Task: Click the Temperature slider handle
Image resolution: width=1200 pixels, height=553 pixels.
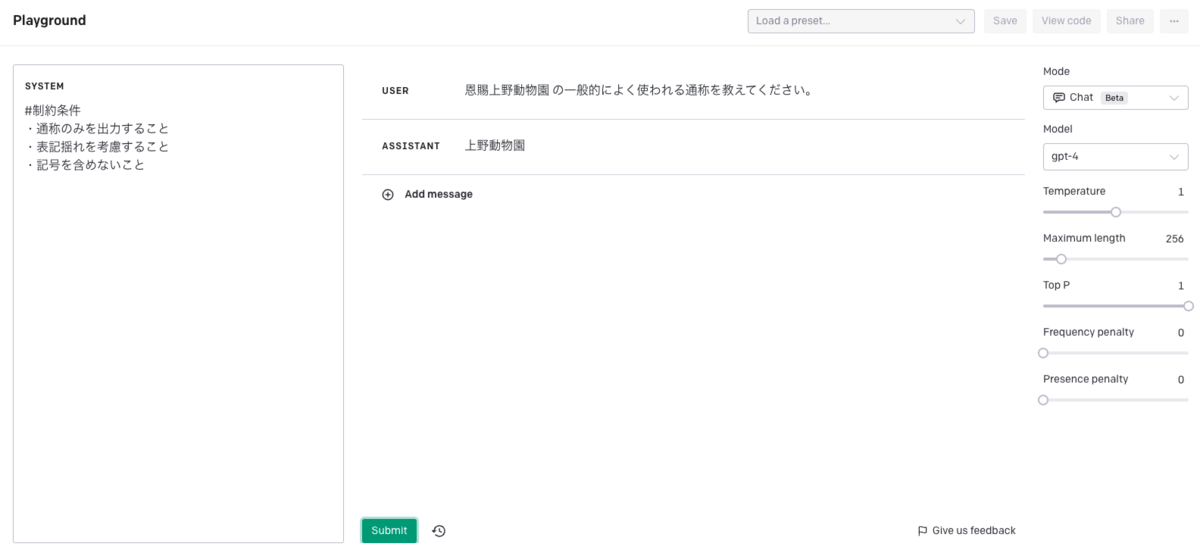Action: (x=1116, y=212)
